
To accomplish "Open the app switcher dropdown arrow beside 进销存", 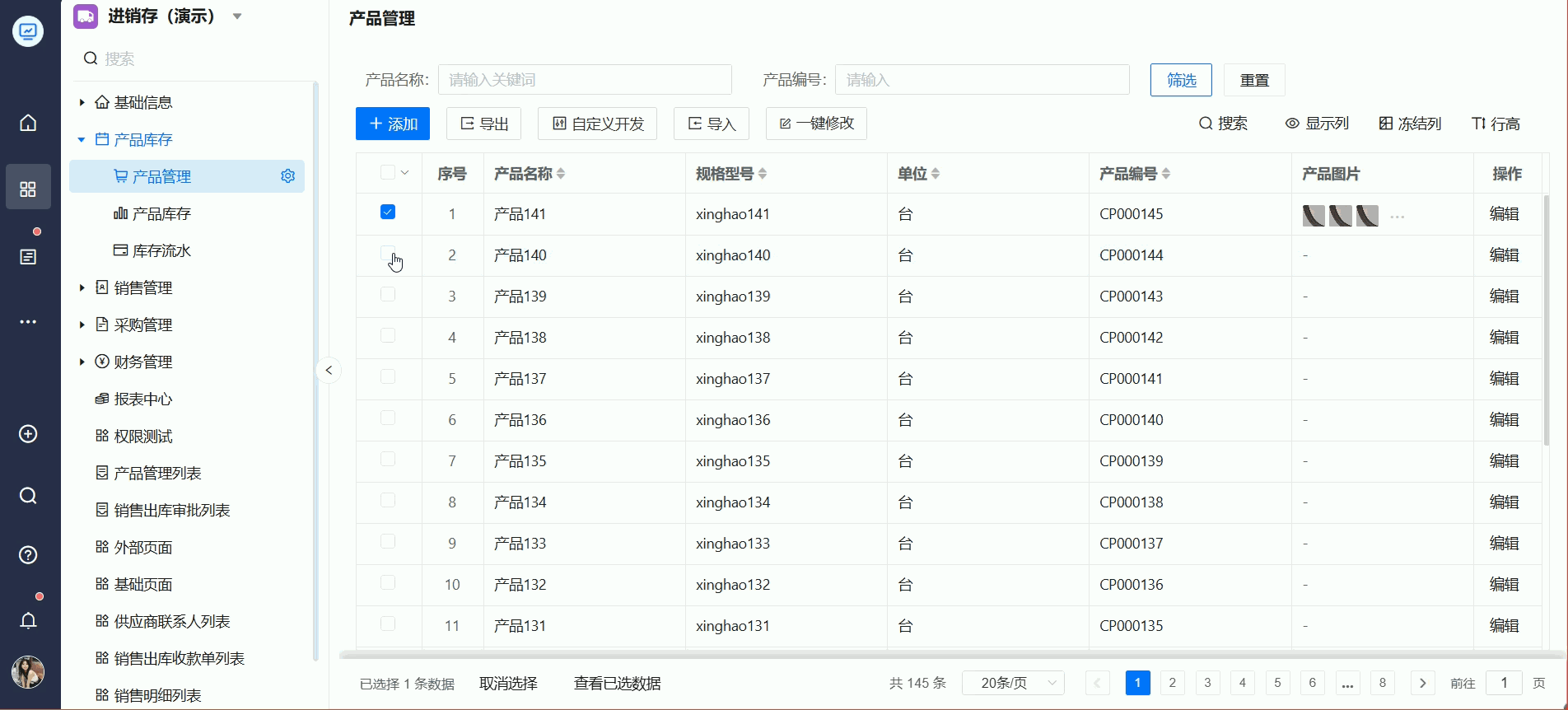I will (x=237, y=16).
